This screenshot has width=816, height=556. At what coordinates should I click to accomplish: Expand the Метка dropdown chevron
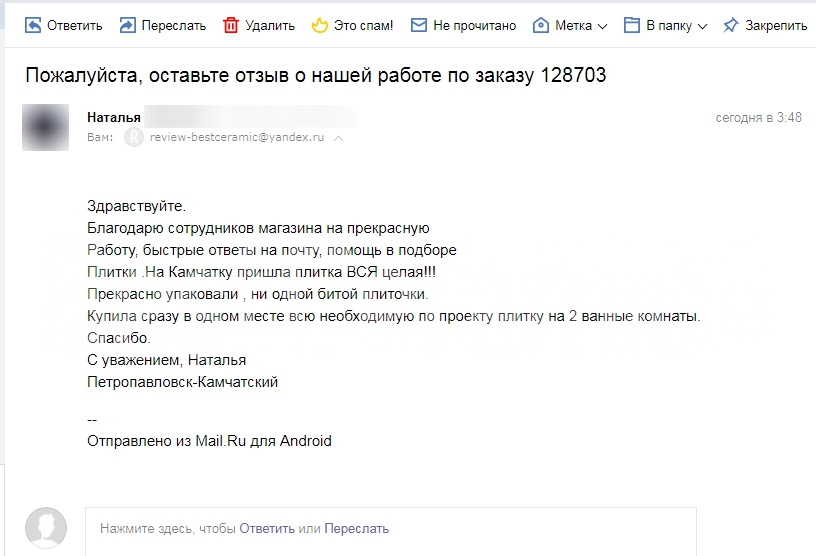pos(602,27)
